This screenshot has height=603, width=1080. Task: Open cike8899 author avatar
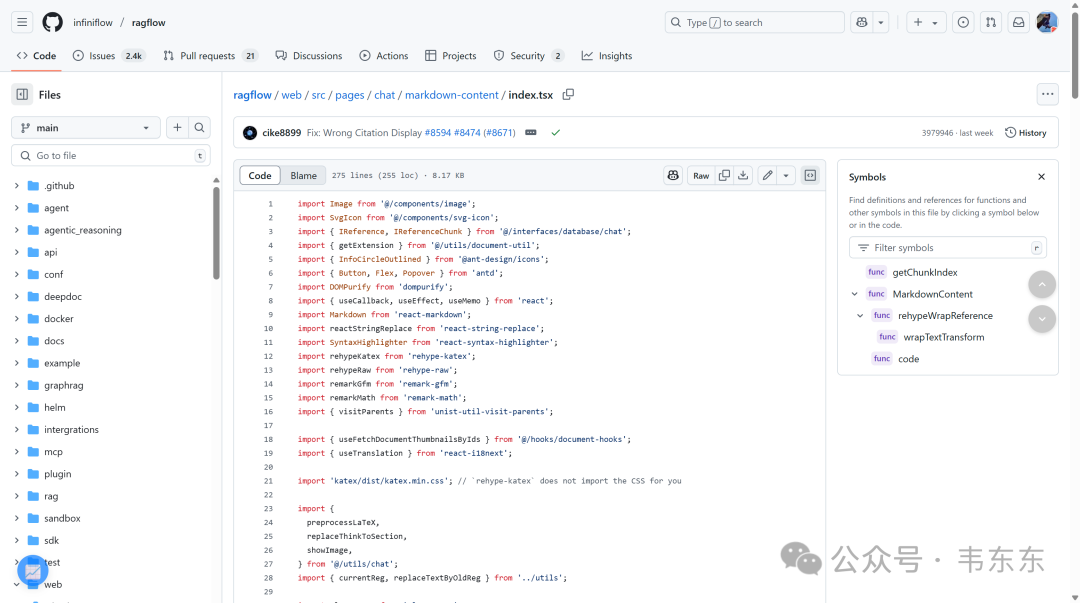pos(250,133)
